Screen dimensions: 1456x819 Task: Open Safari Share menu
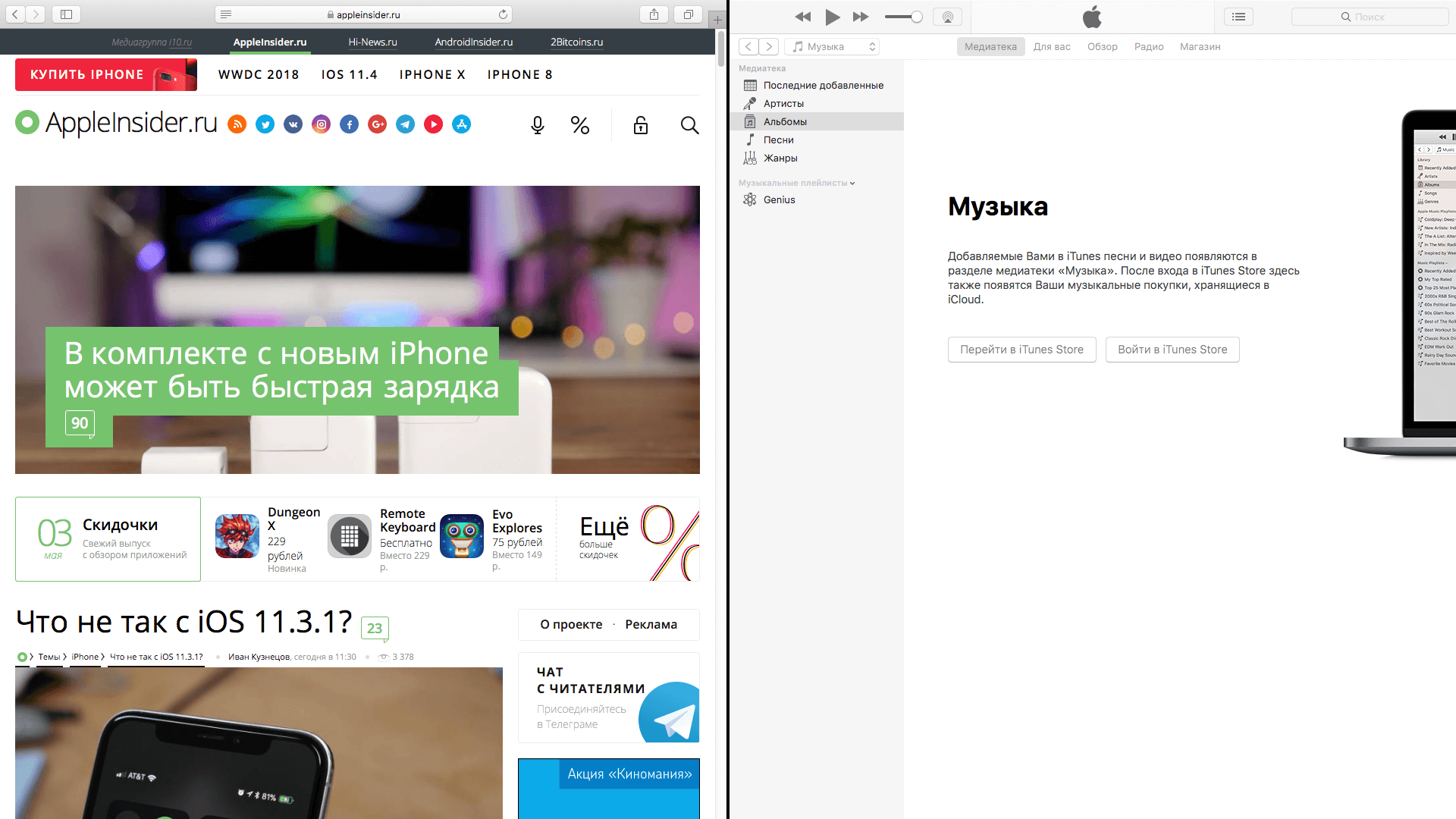point(654,14)
